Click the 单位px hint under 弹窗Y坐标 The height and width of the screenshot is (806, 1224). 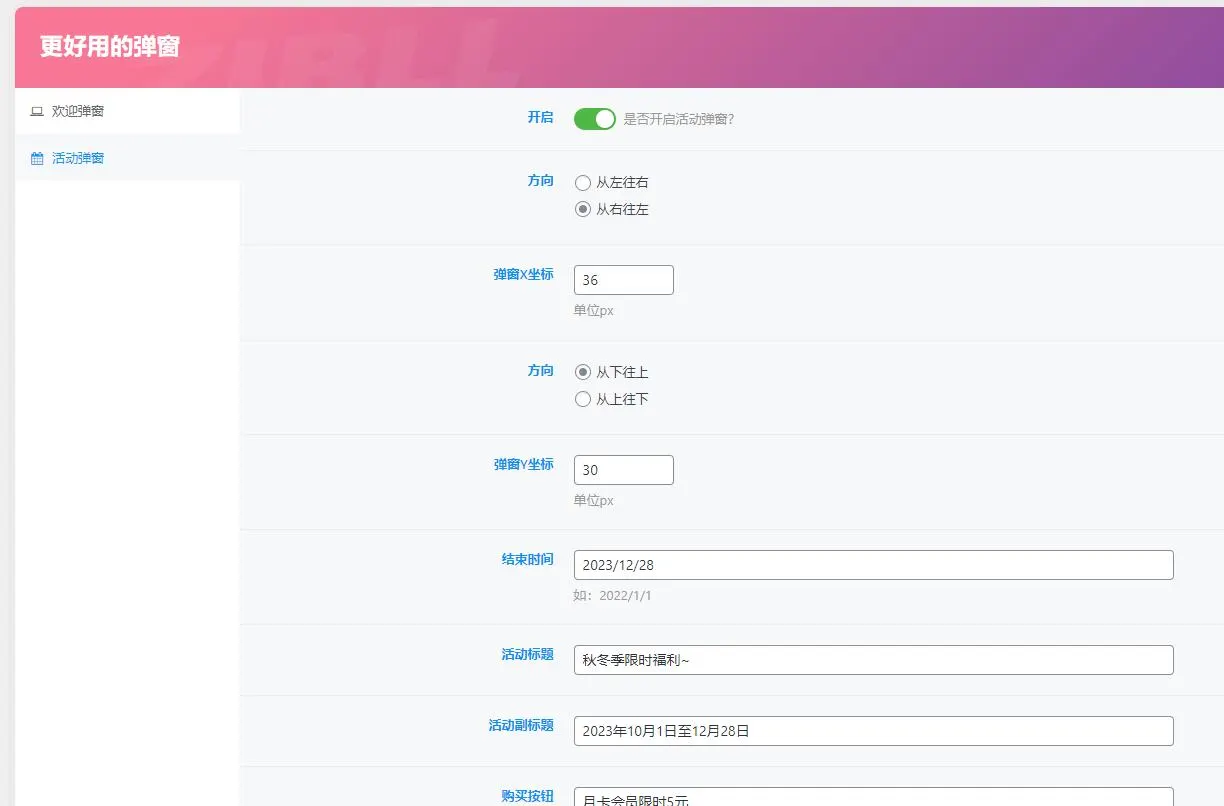[x=594, y=501]
